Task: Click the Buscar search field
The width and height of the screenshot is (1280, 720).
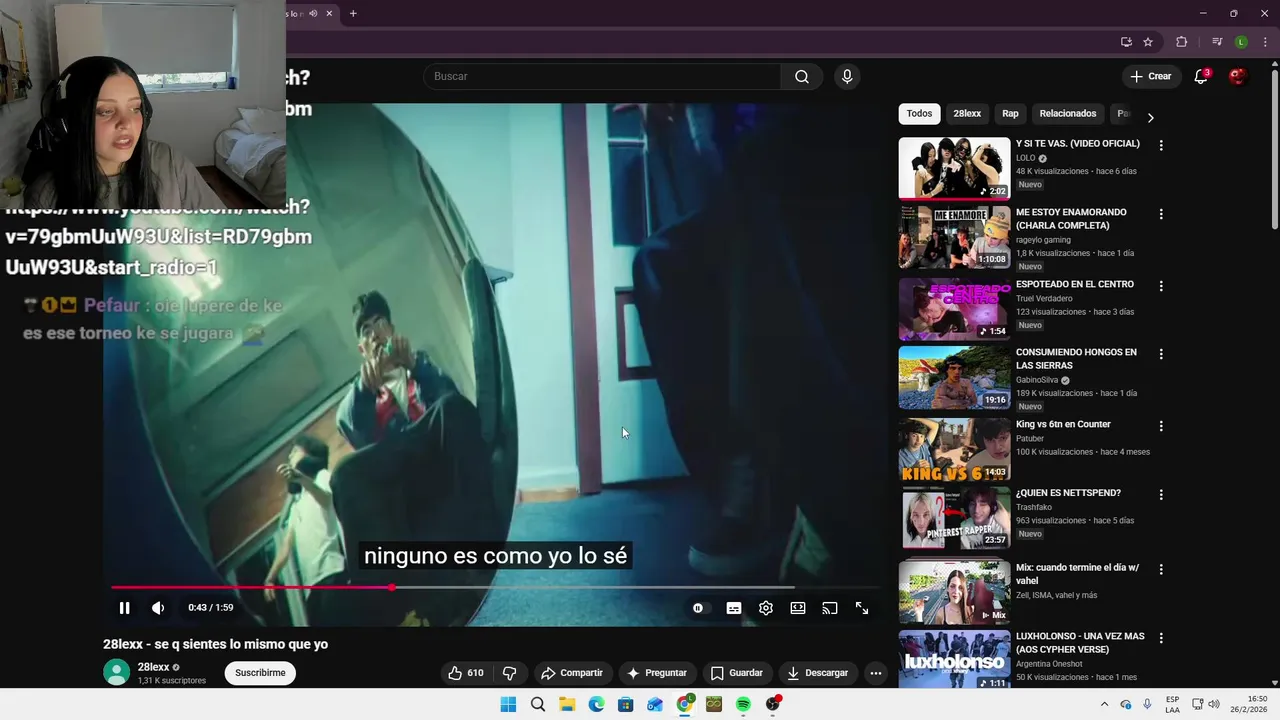Action: click(603, 77)
